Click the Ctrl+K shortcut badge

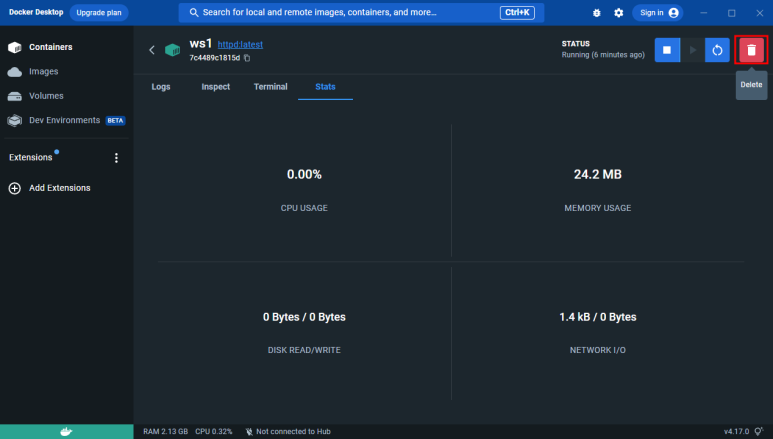(517, 12)
